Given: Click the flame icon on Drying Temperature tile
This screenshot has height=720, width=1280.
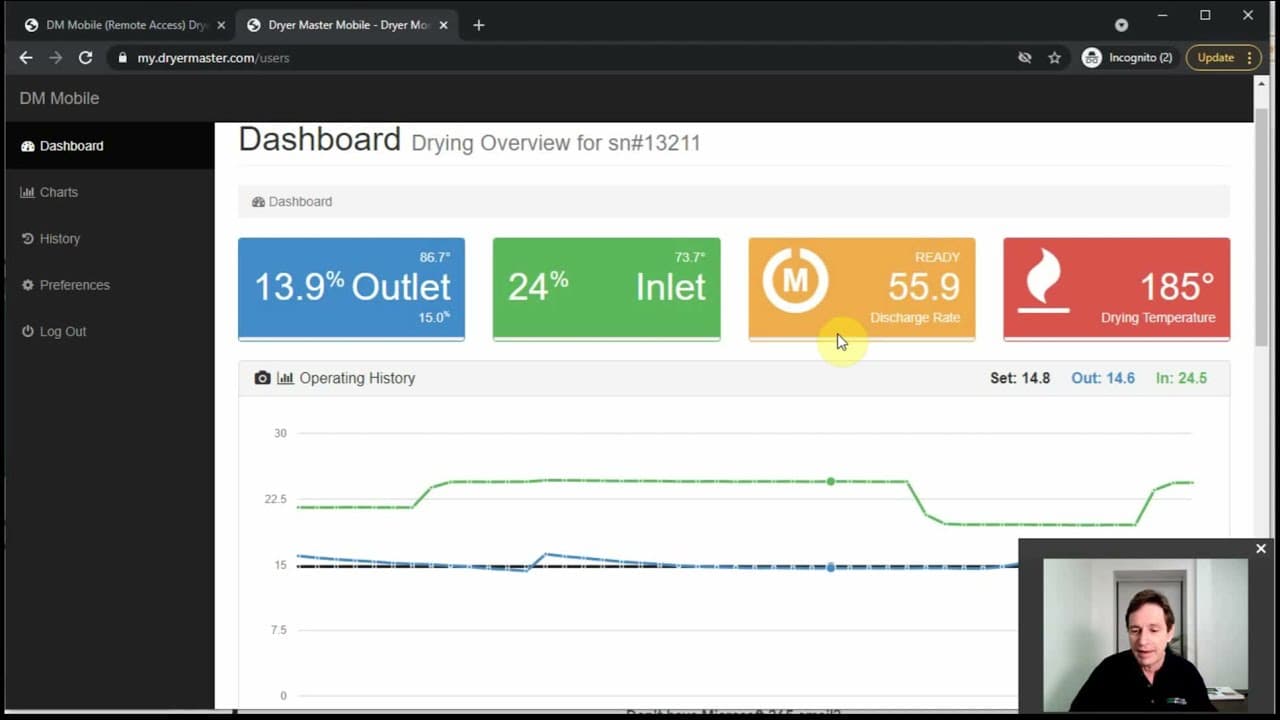Looking at the screenshot, I should [x=1043, y=280].
